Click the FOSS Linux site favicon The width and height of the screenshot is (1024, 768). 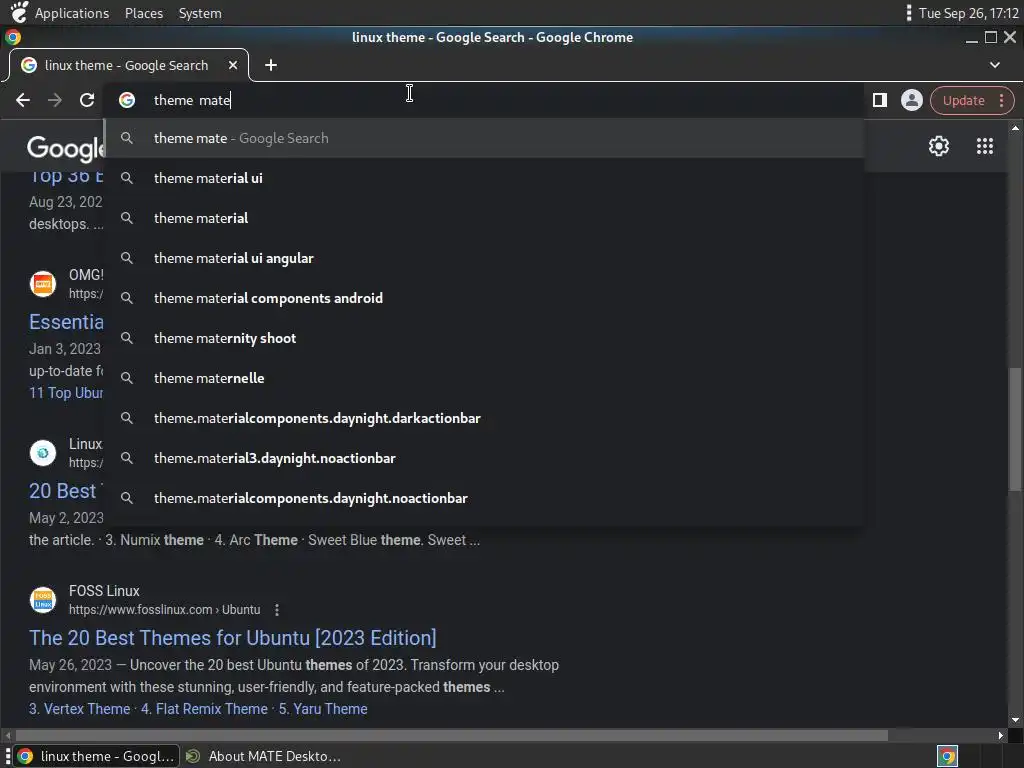tap(43, 600)
